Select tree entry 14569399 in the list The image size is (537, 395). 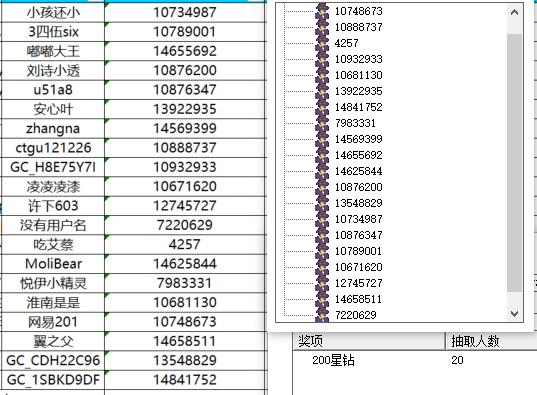359,139
